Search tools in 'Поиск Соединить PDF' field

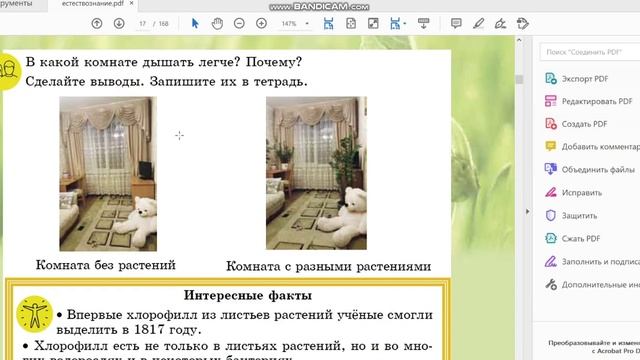590,52
